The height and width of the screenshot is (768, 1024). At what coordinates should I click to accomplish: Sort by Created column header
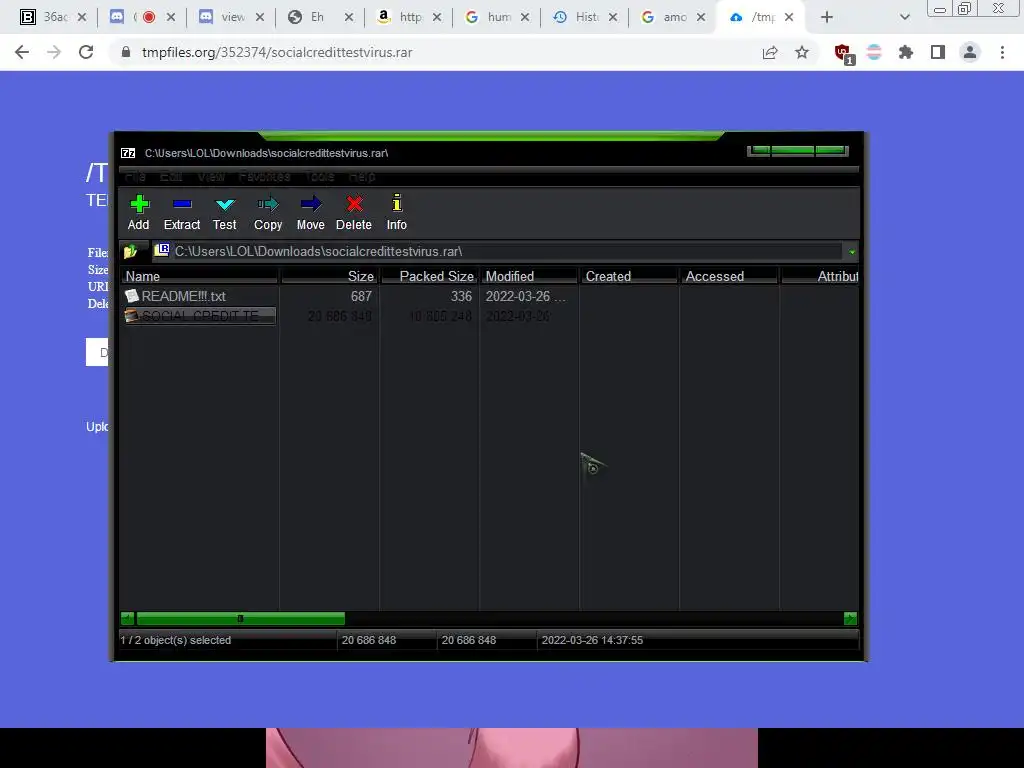(630, 276)
